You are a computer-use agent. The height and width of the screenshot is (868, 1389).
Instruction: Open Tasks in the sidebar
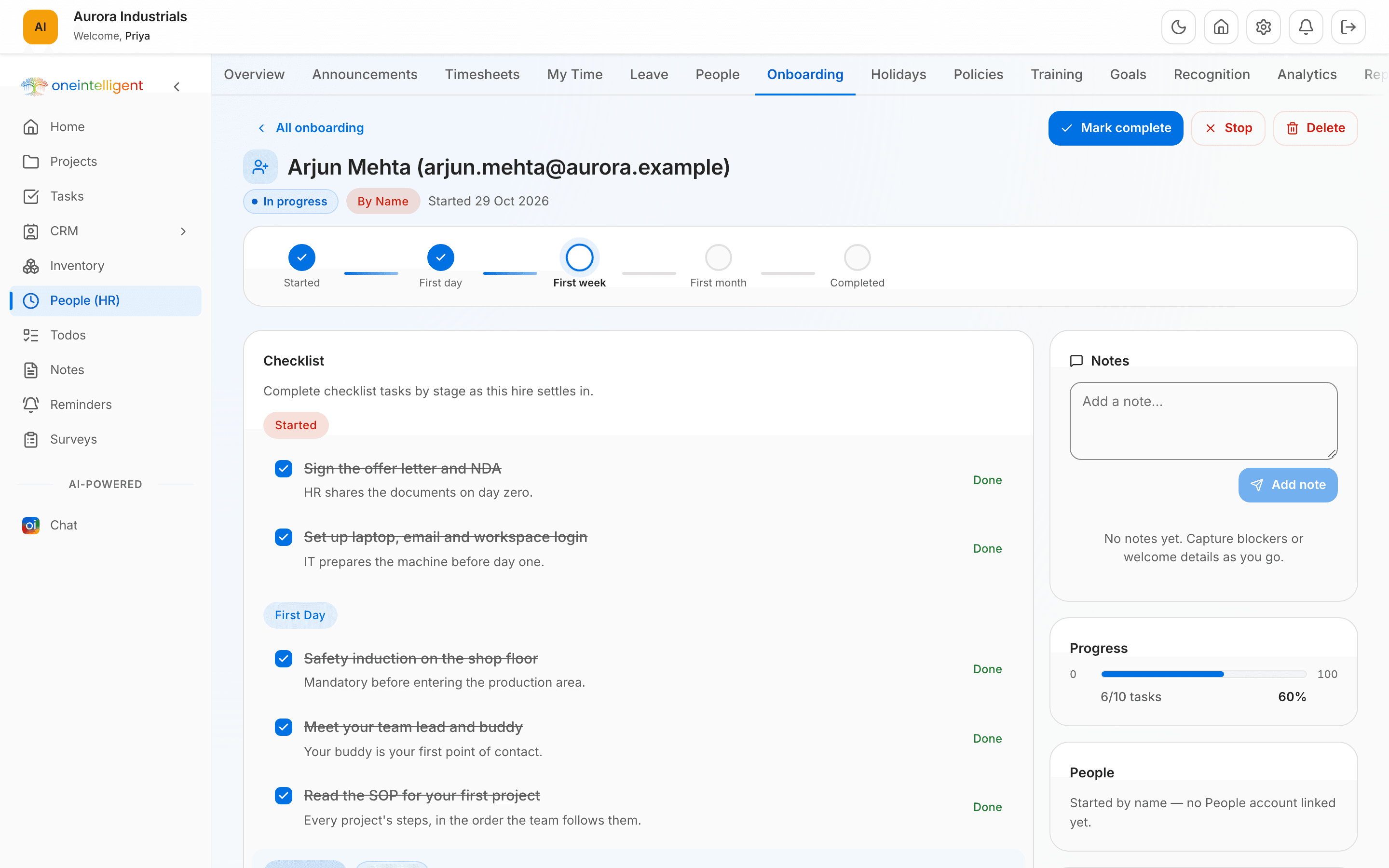tap(106, 196)
